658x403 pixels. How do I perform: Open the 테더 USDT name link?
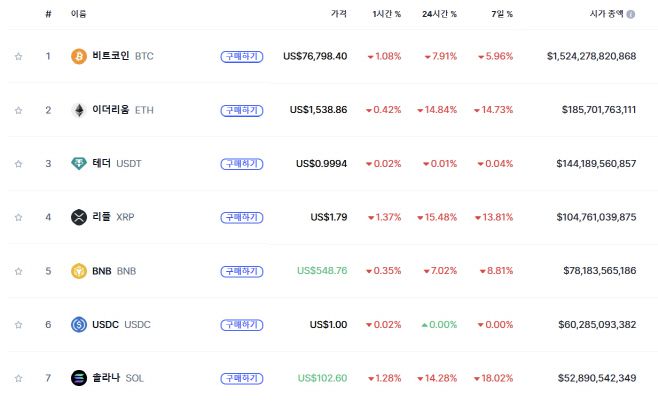[116, 163]
